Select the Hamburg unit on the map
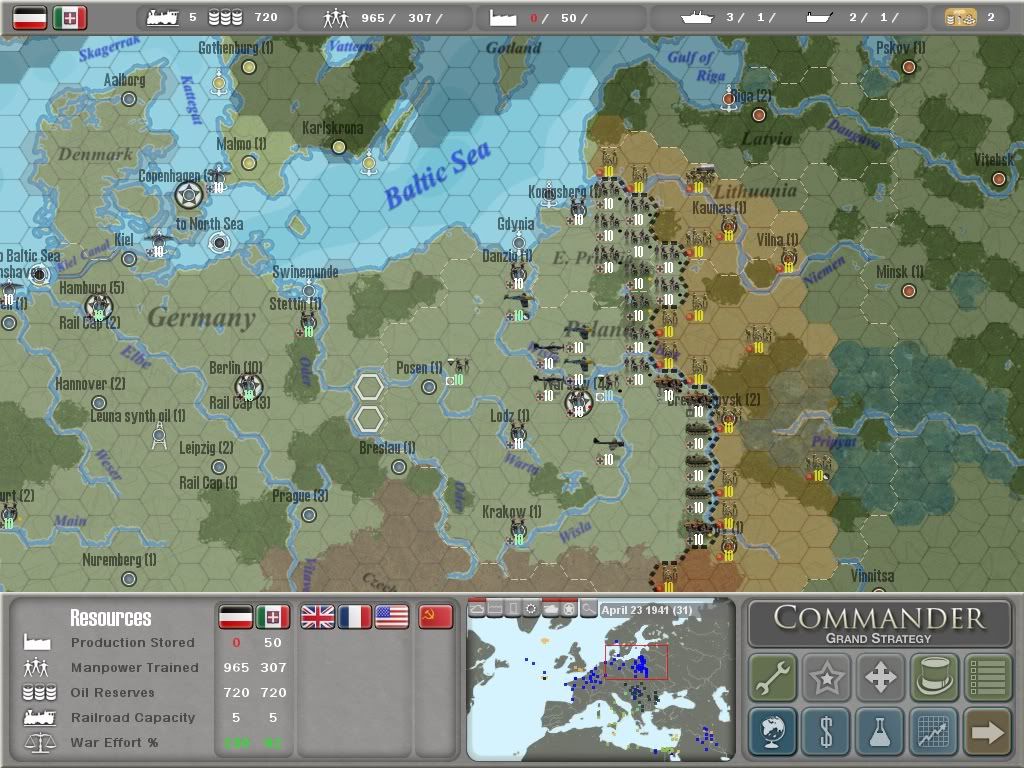 99,307
